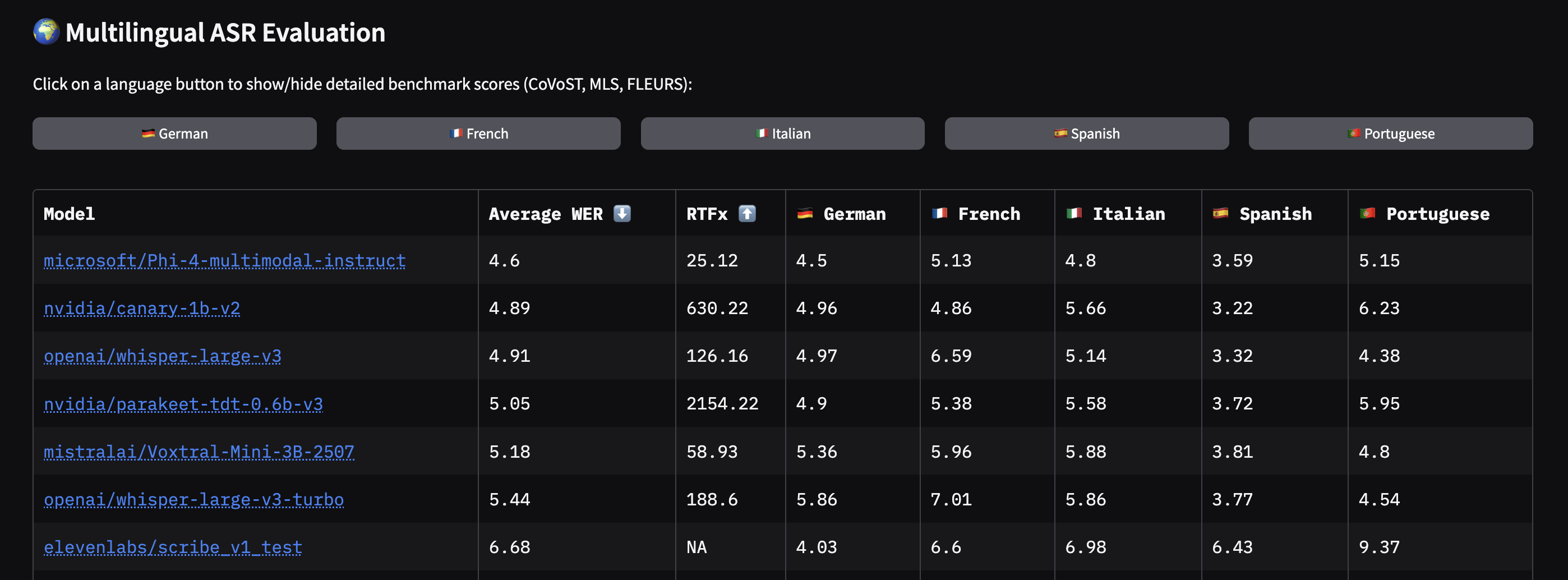
Task: Click the up arrow icon next to RTFx
Action: pyautogui.click(x=747, y=214)
